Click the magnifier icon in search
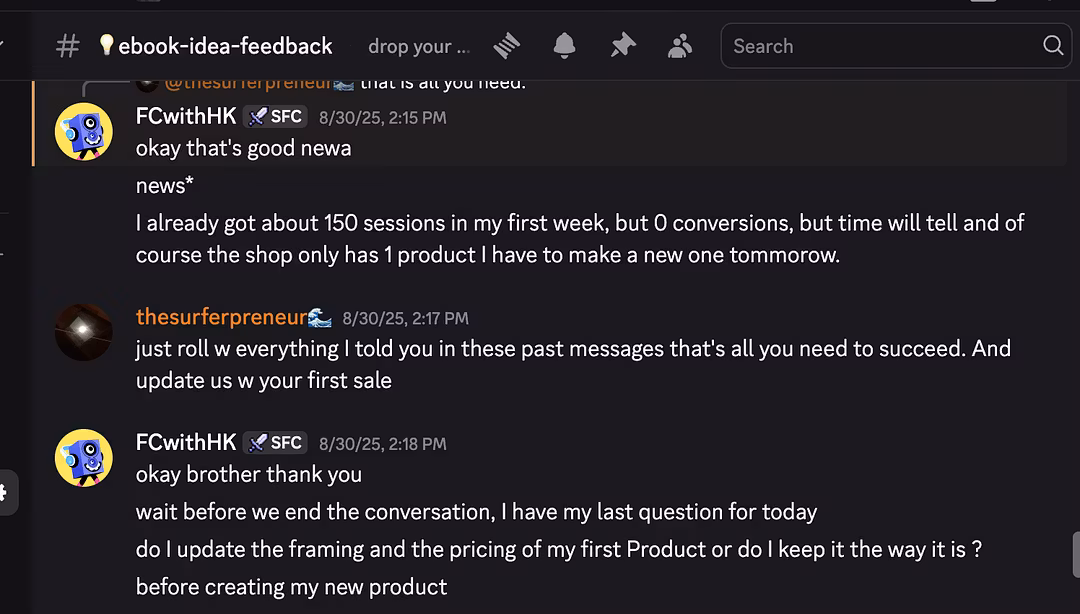The image size is (1080, 614). pyautogui.click(x=1053, y=46)
